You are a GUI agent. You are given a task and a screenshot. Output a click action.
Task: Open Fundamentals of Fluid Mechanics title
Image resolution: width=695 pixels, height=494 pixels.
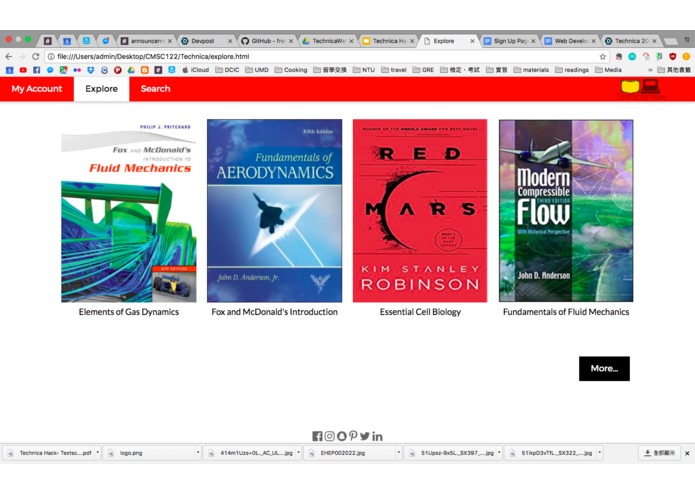coord(566,311)
